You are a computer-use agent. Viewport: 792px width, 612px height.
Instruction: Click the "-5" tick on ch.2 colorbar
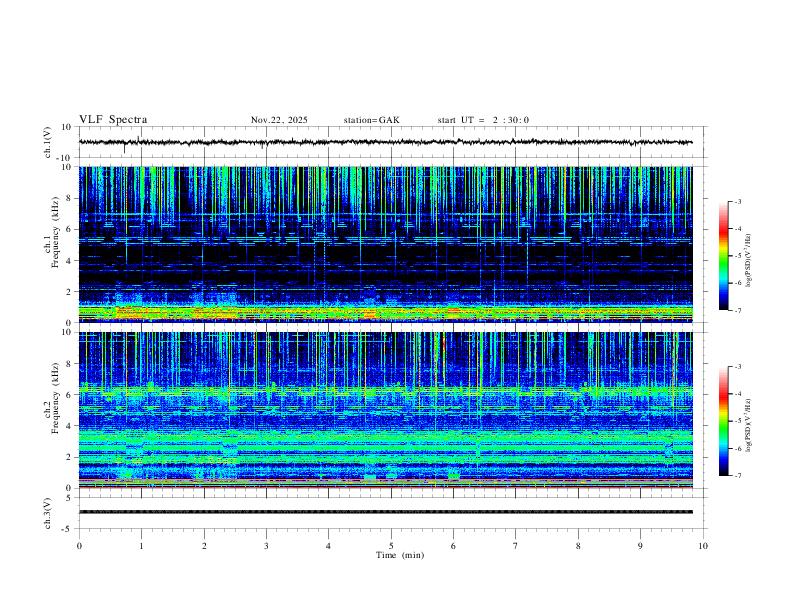pos(737,421)
